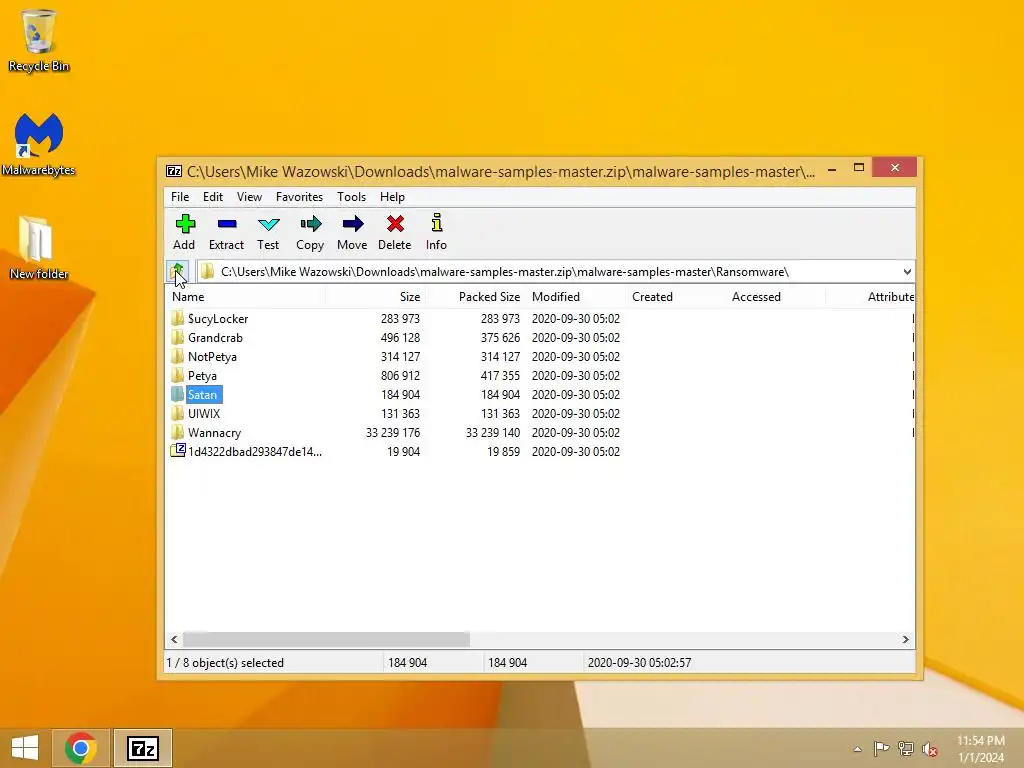Click the UIWIX folder icon
1024x768 pixels.
point(177,413)
